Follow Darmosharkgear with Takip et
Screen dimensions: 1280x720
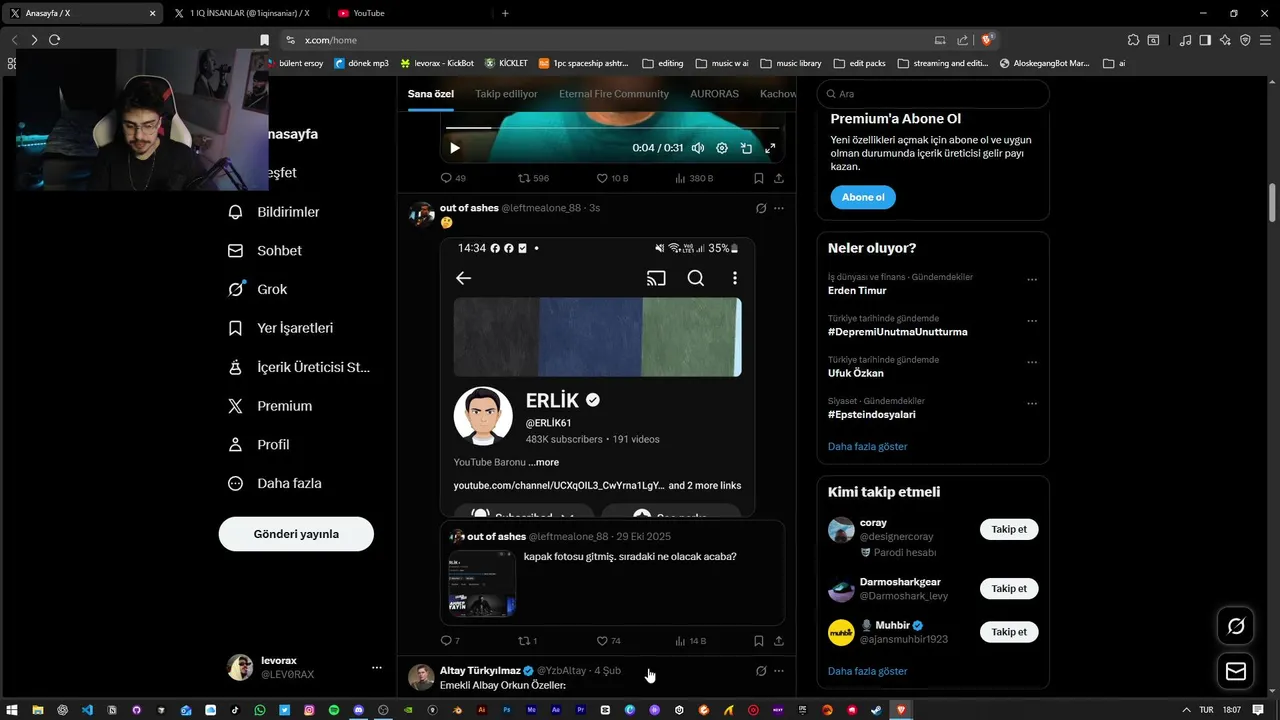pos(1009,589)
